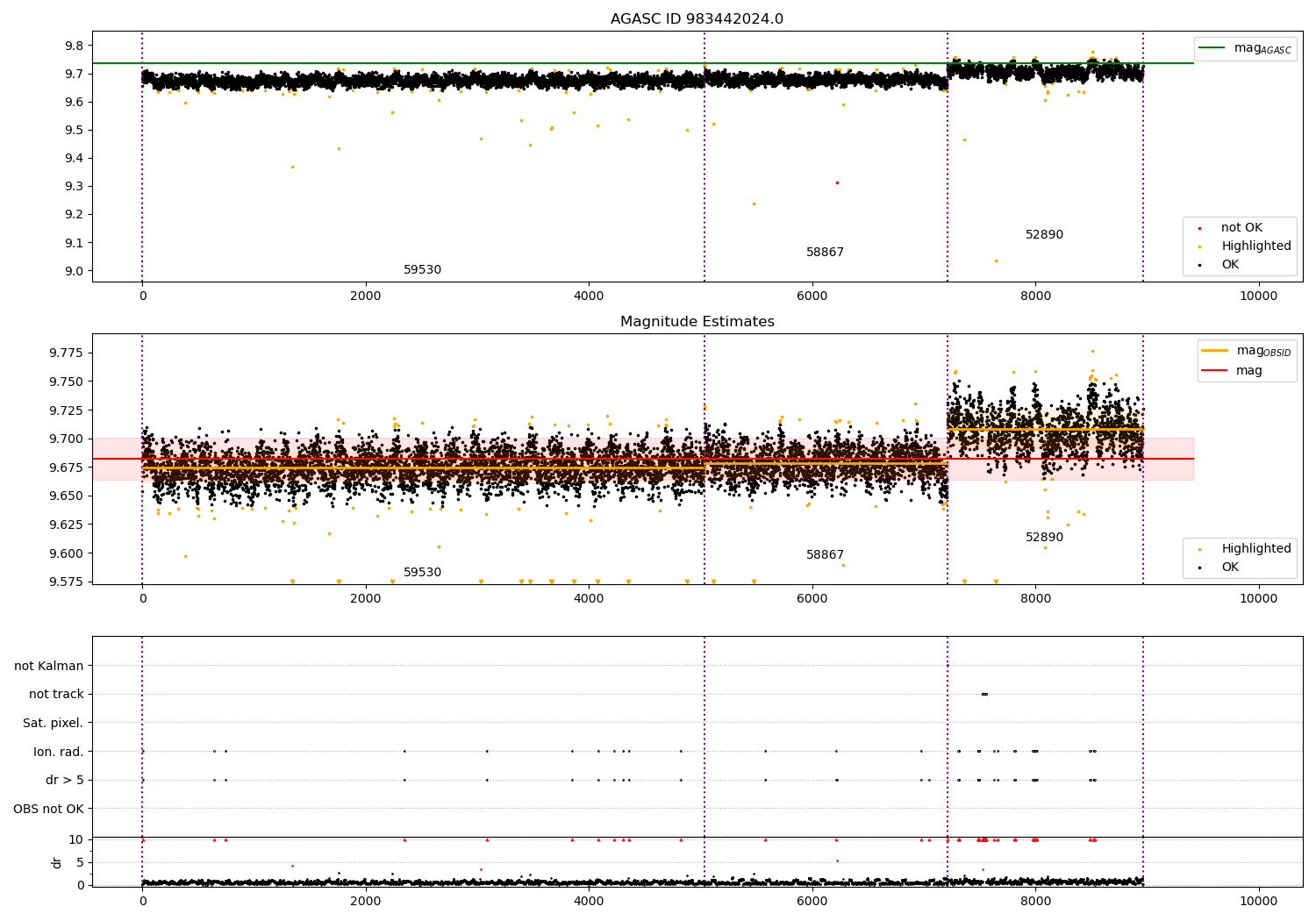Click the green line sample in the mag AGASC legend
Viewport: 1316px width, 921px height.
(1212, 48)
